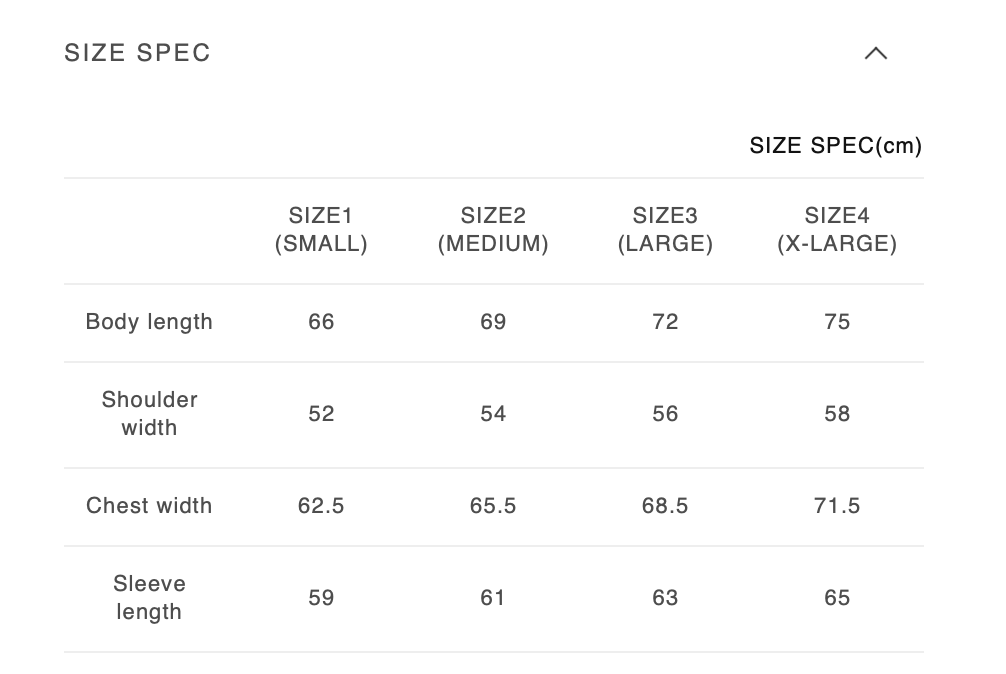The height and width of the screenshot is (674, 1006).
Task: Click body length value 66
Action: point(321,322)
